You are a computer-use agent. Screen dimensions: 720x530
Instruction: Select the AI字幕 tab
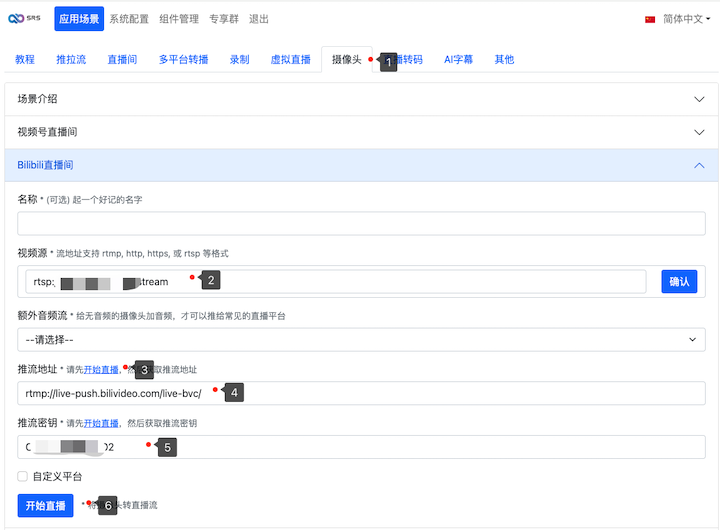coord(458,60)
